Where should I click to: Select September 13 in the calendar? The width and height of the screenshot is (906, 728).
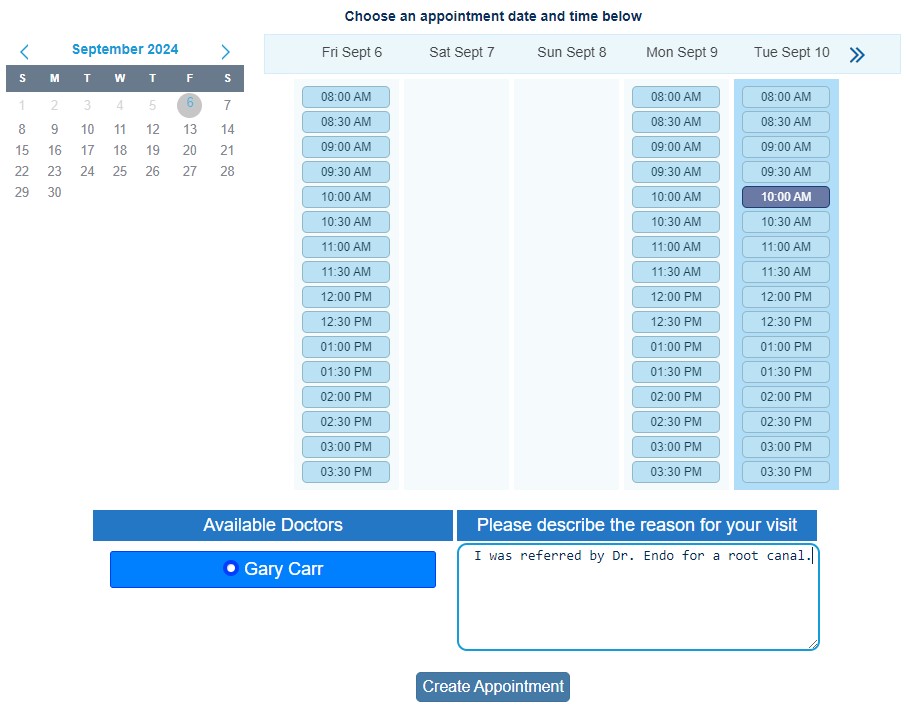click(x=190, y=129)
